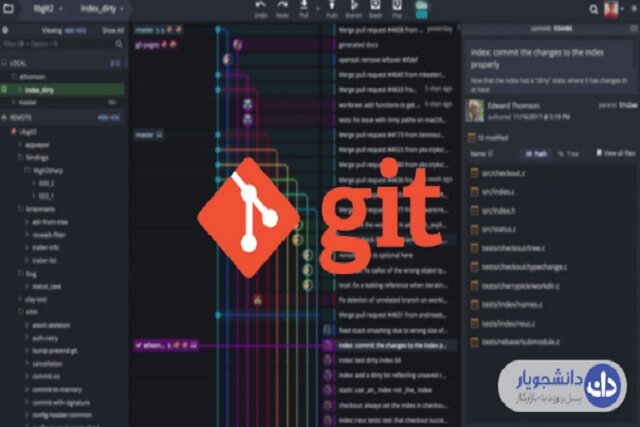Viewport: 640px width, 427px height.
Task: Click the Redo toolbar icon
Action: [x=282, y=6]
